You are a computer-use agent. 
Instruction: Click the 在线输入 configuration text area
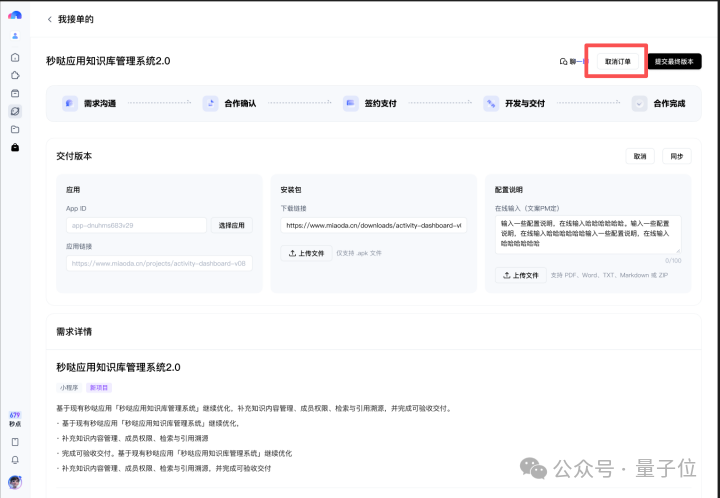coord(588,235)
